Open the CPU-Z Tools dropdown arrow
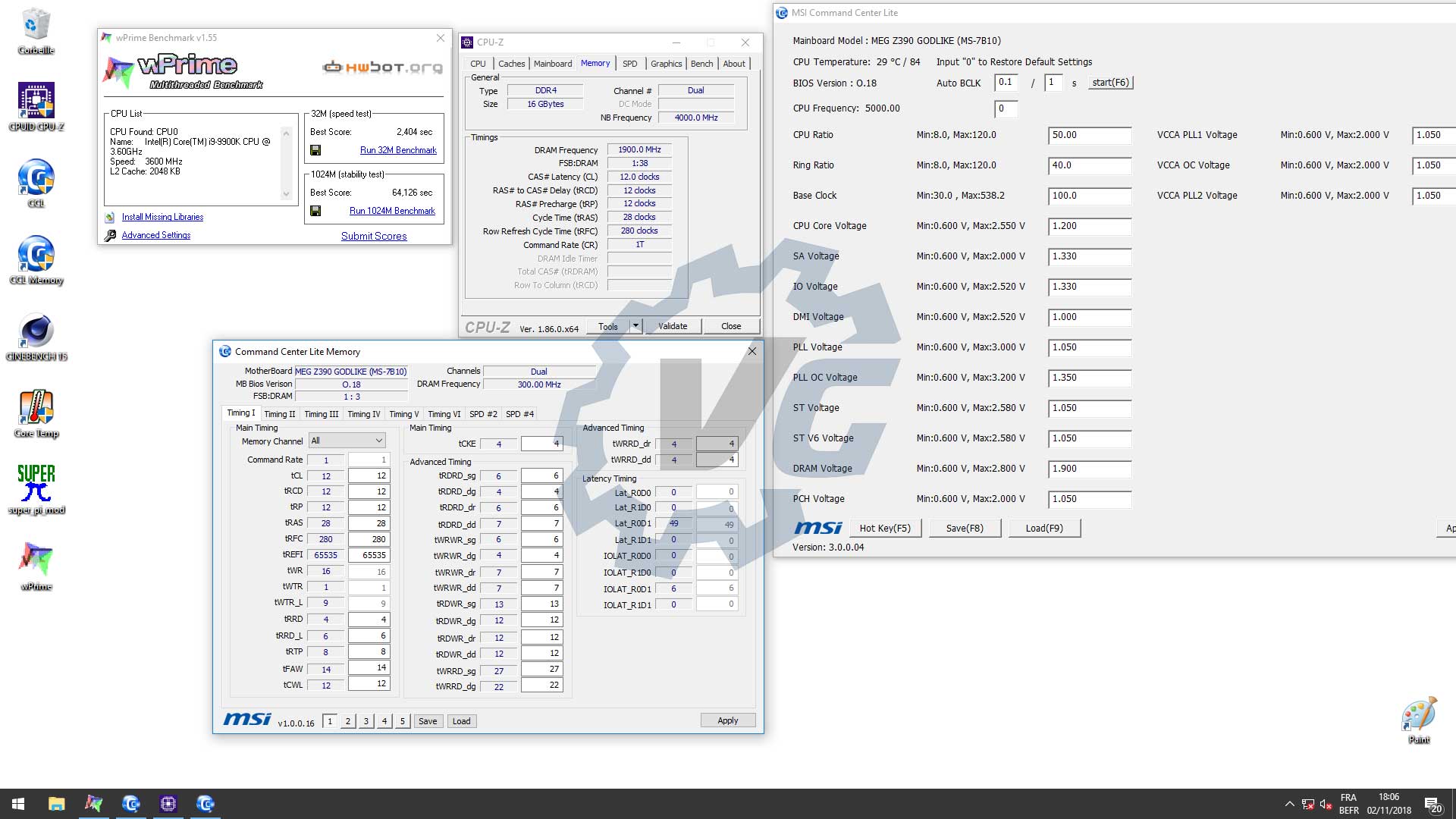This screenshot has height=819, width=1456. point(635,326)
